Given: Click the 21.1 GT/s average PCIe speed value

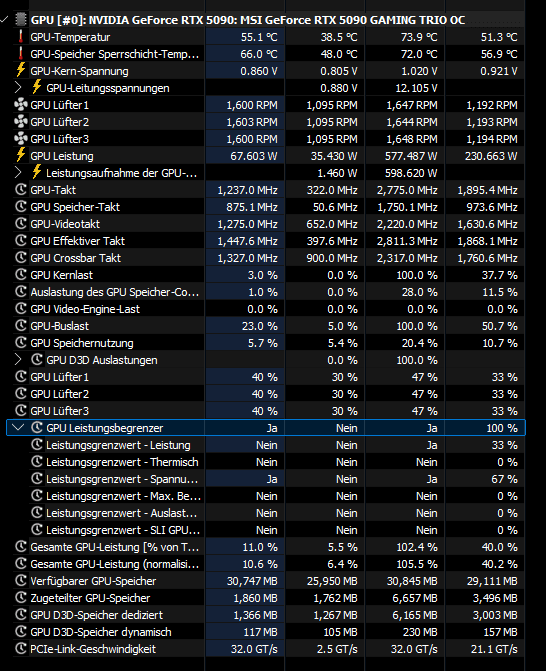Looking at the screenshot, I should [494, 649].
